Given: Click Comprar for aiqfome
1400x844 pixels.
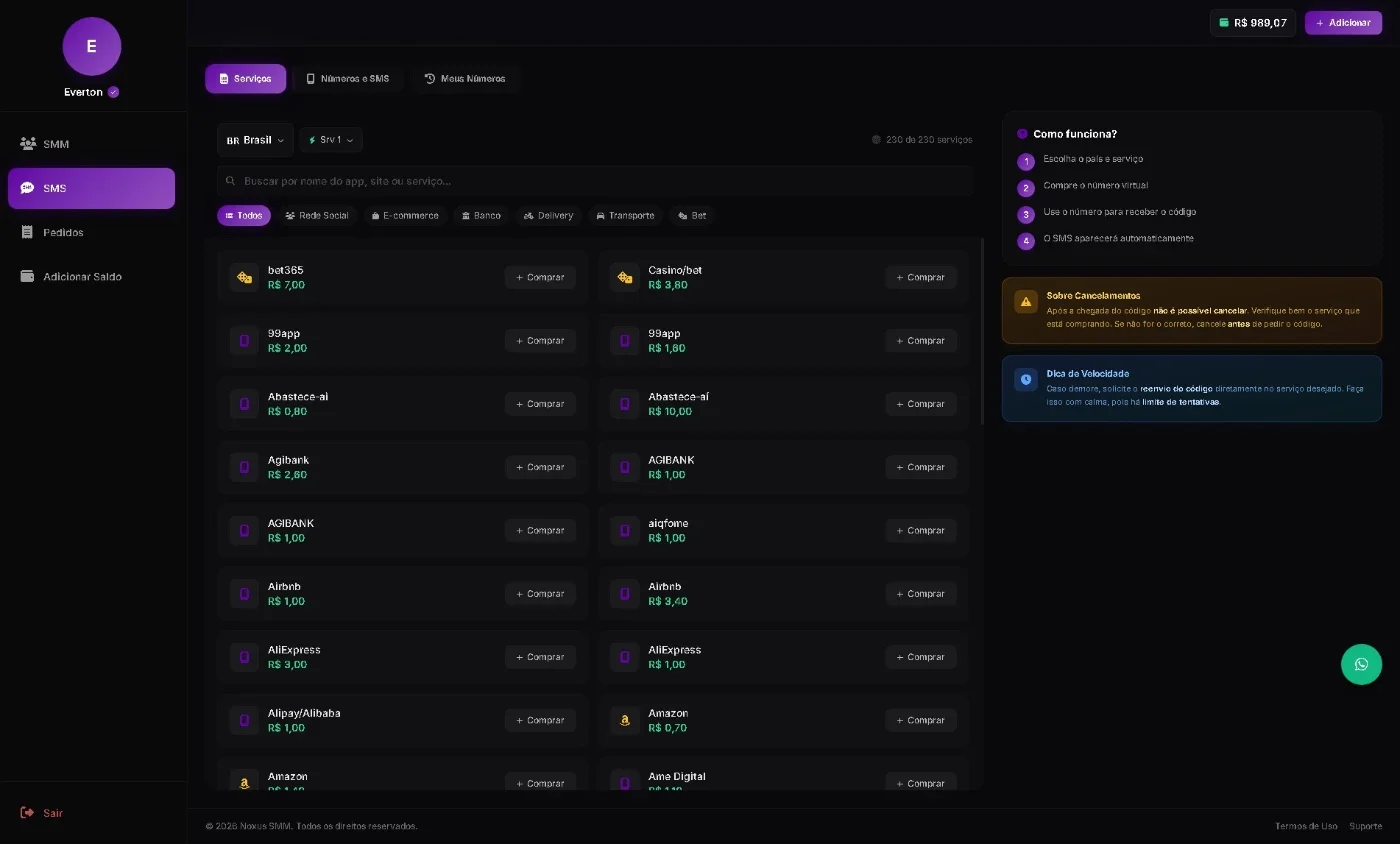Looking at the screenshot, I should click(x=921, y=530).
